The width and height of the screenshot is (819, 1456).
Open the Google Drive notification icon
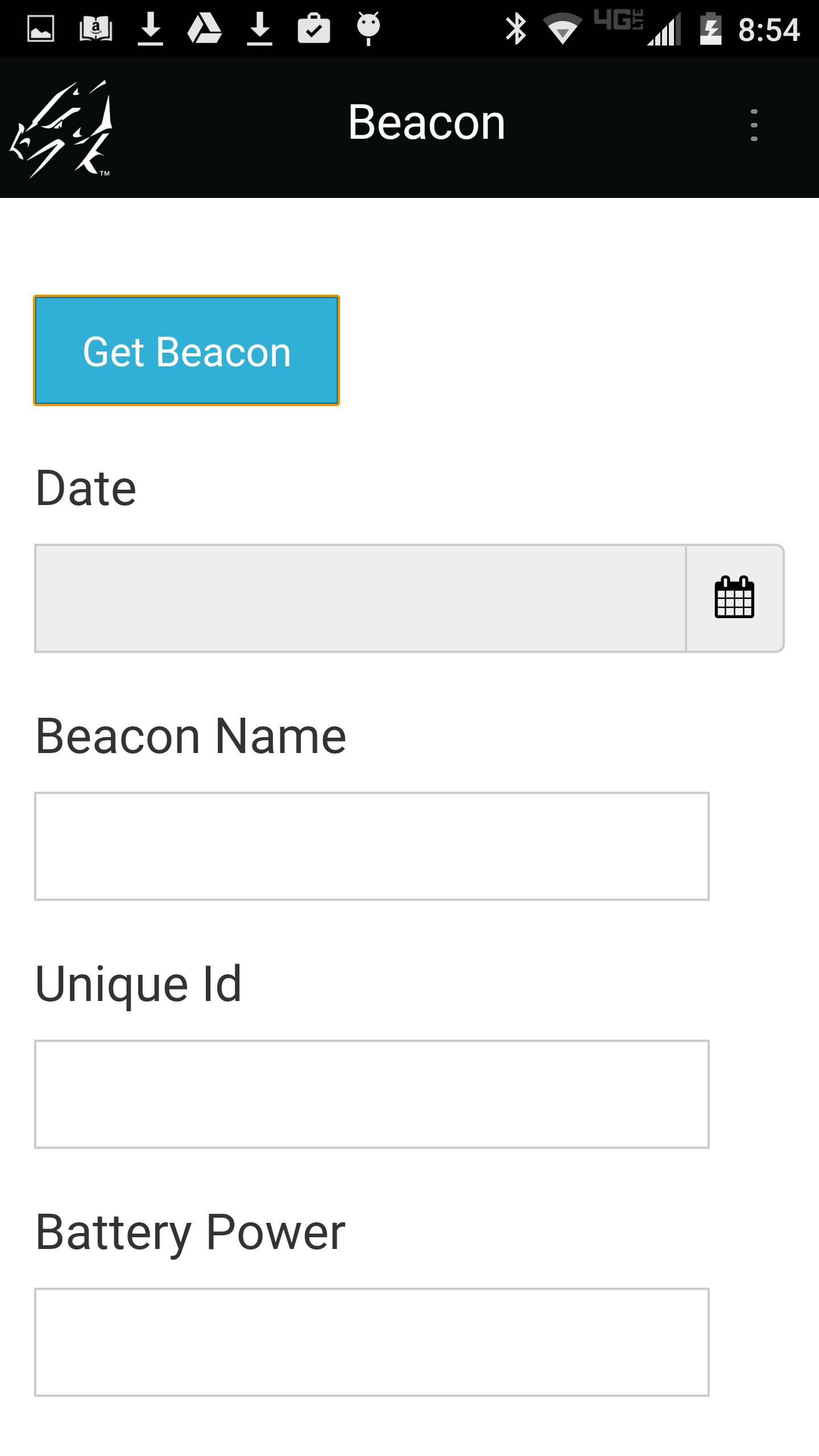click(x=205, y=29)
